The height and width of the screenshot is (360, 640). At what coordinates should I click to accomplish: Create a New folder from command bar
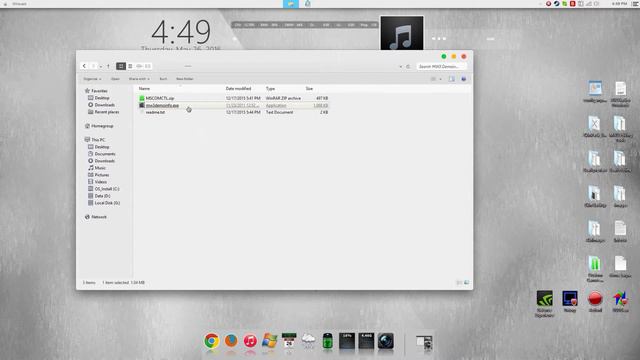coord(184,79)
